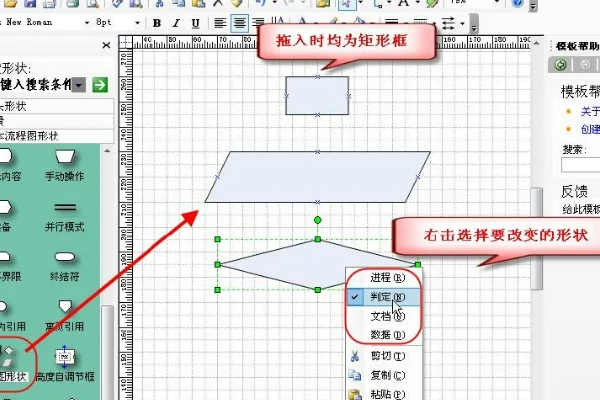This screenshot has width=600, height=400.
Task: Click the Copy toolbar icon
Action: [179, 3]
